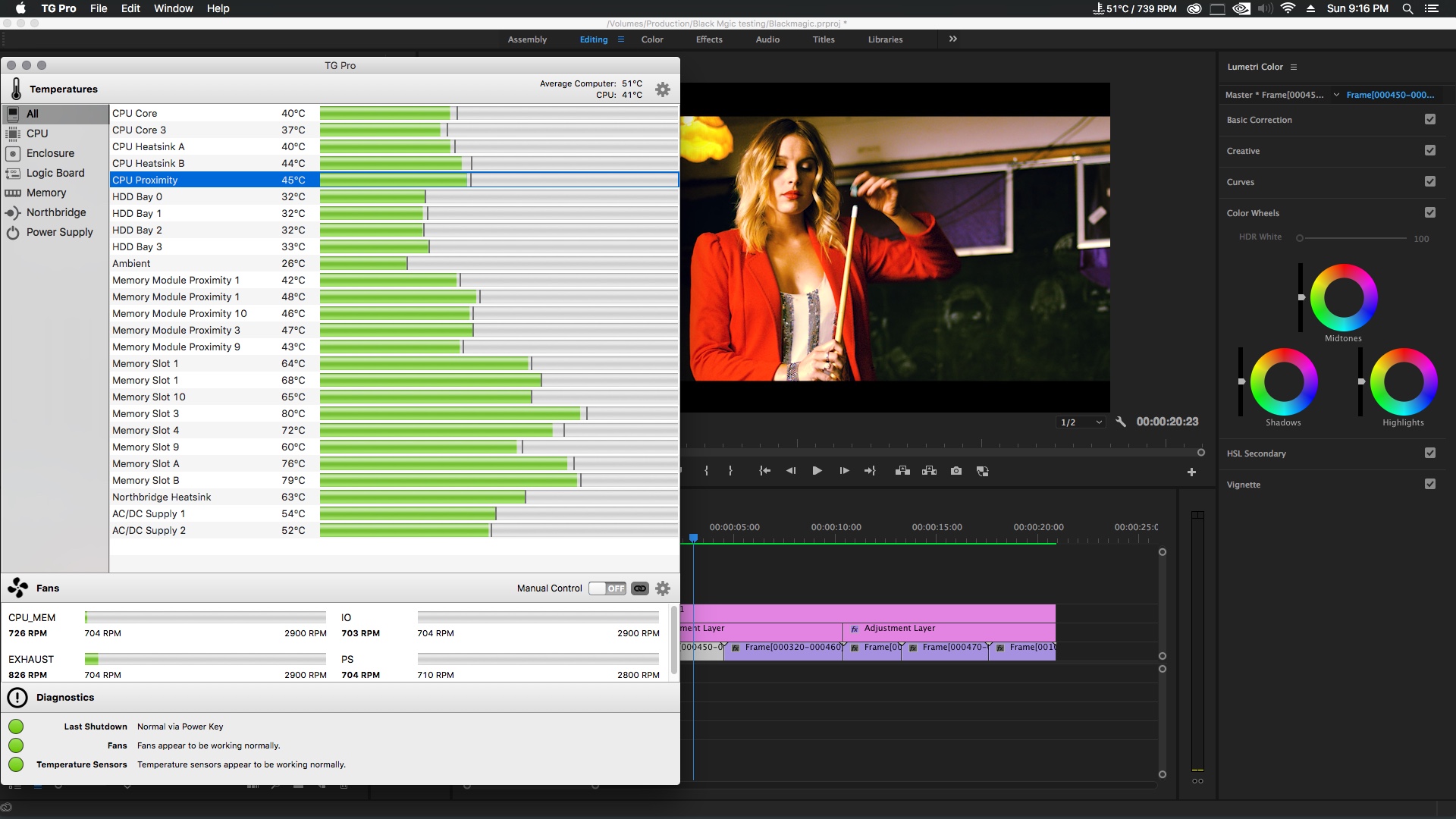
Task: Click the Midtones color wheel
Action: (x=1343, y=297)
